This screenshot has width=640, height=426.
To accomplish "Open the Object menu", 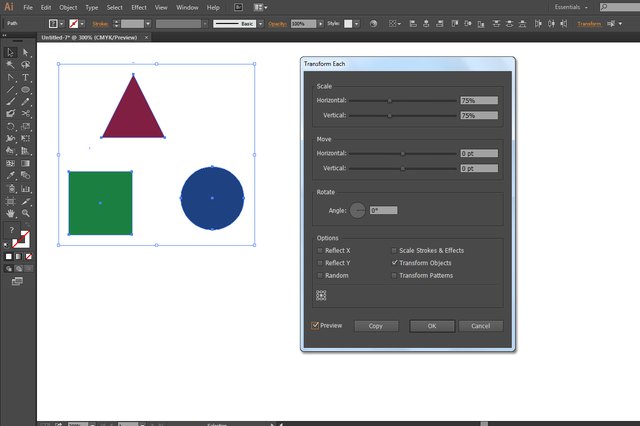I will [x=68, y=7].
